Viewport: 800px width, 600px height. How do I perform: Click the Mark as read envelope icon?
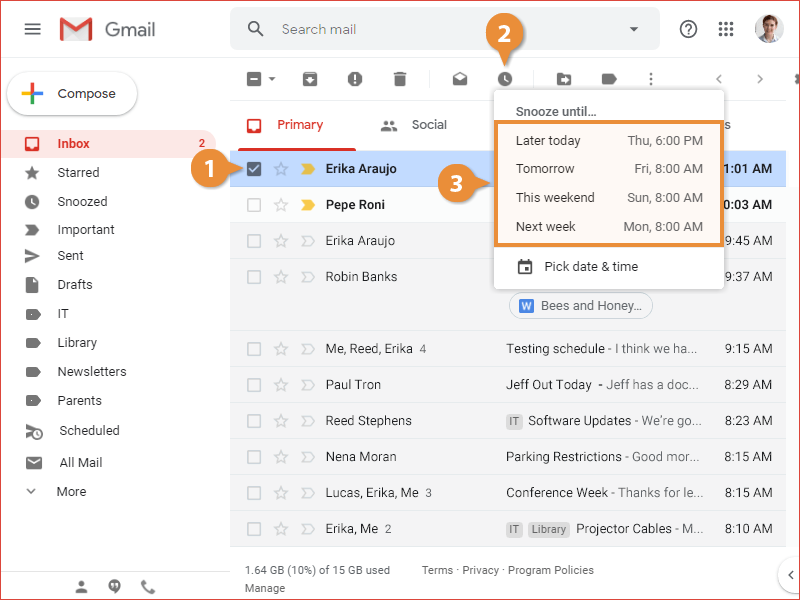click(x=460, y=79)
